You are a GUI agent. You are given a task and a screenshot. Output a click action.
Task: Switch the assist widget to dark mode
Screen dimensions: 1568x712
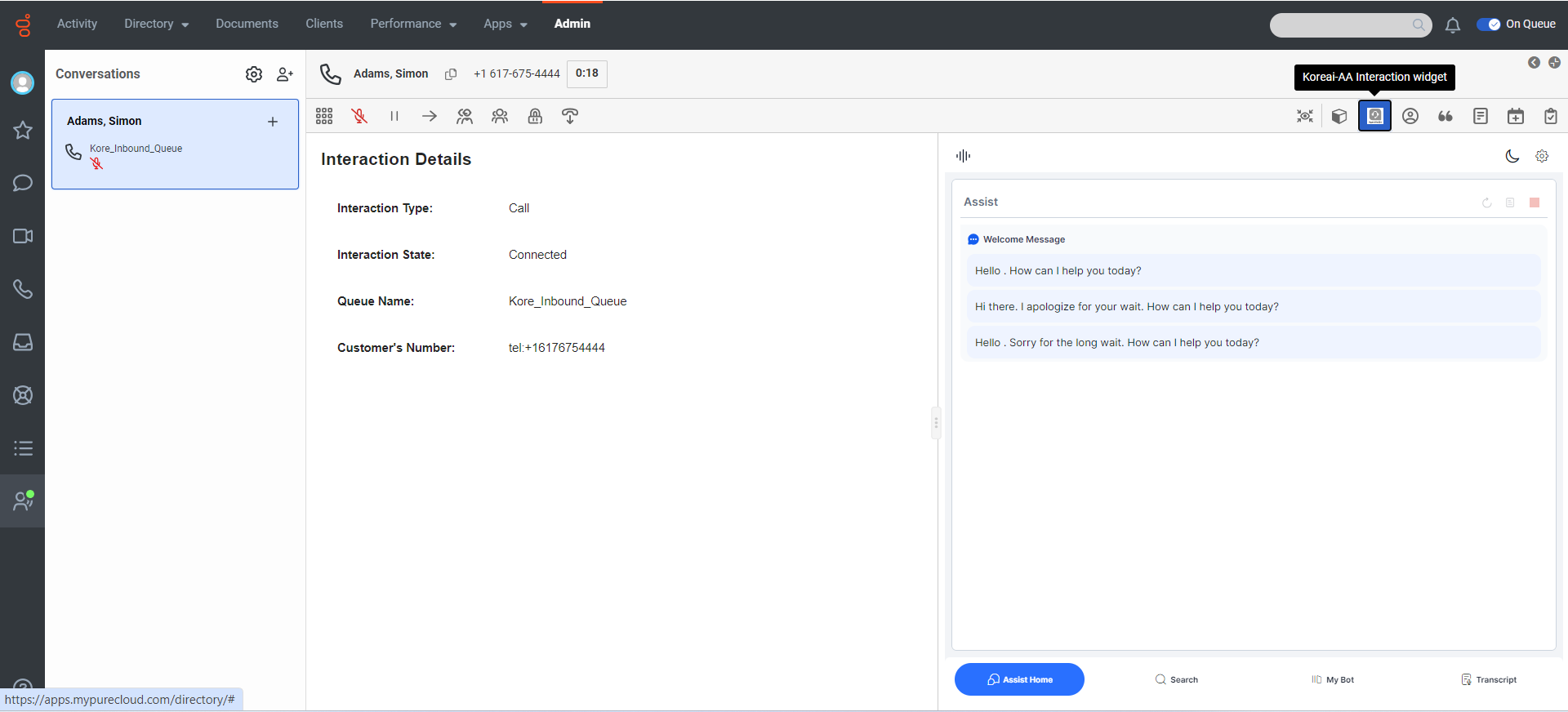point(1512,156)
